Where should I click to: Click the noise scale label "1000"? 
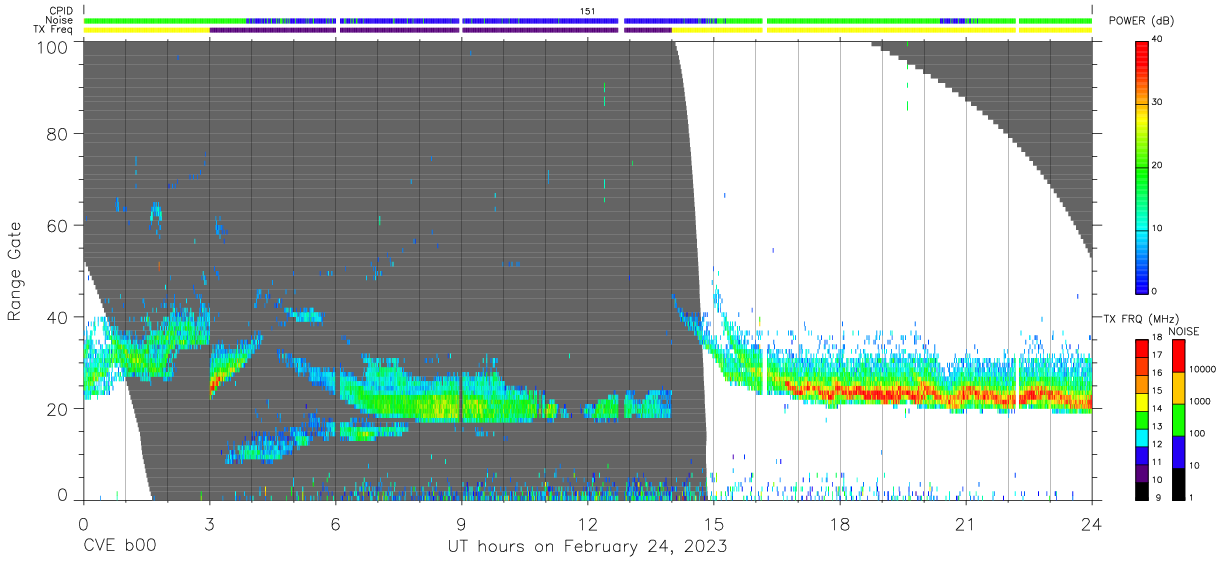click(1201, 401)
